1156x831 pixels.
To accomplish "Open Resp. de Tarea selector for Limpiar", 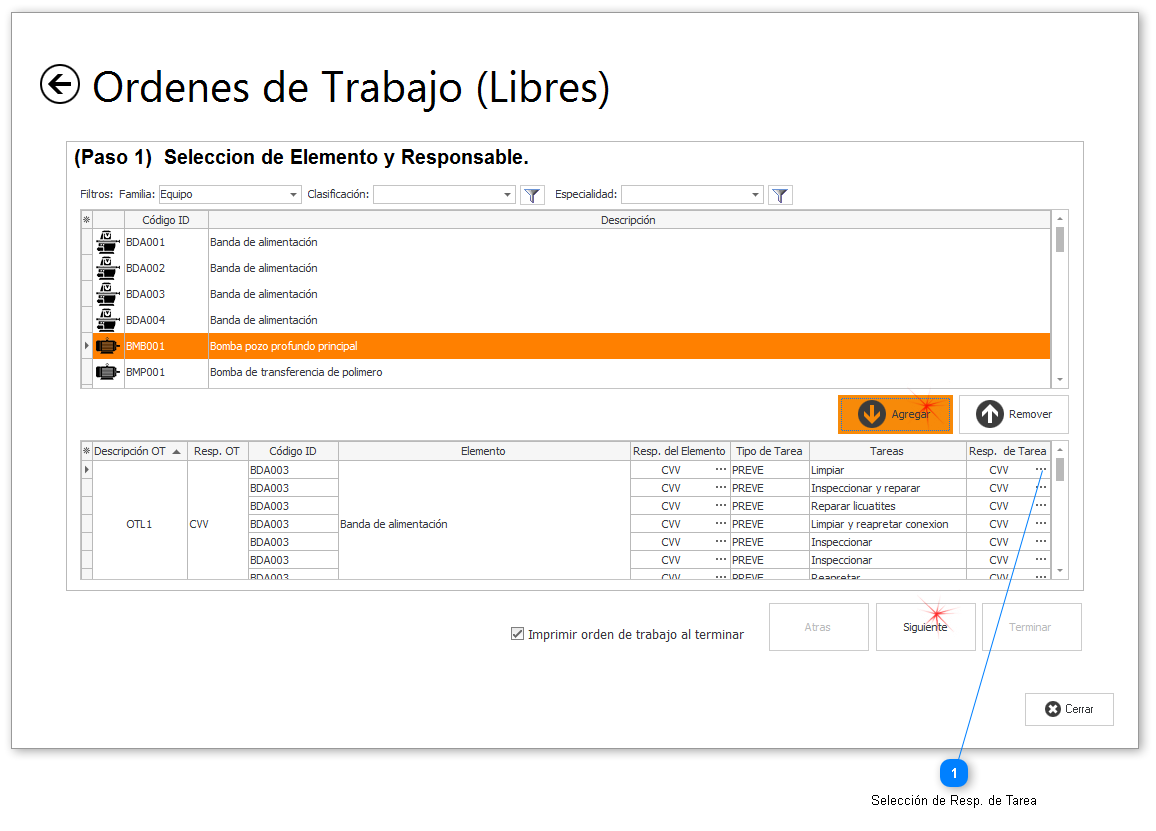I will click(1040, 470).
